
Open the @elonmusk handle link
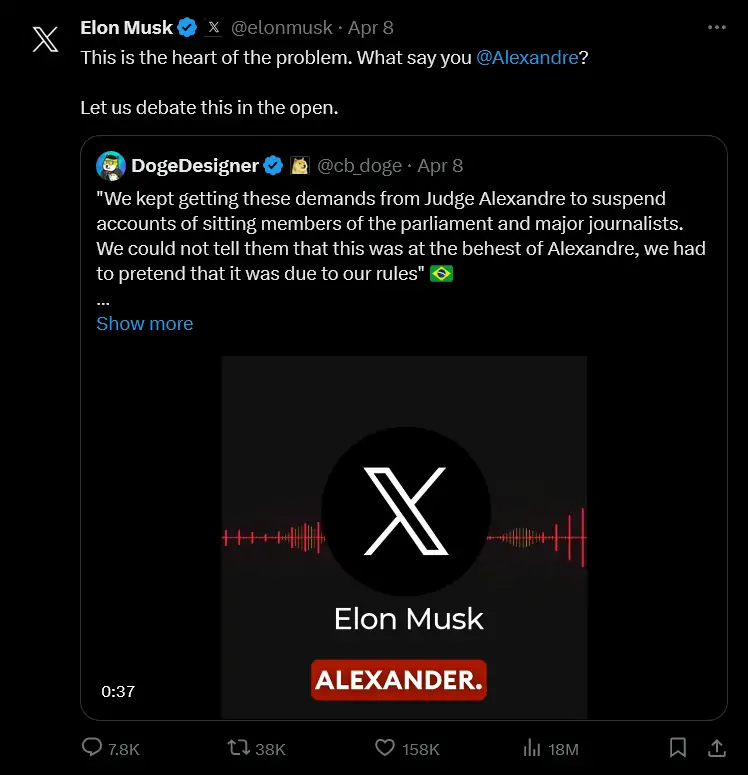(283, 29)
